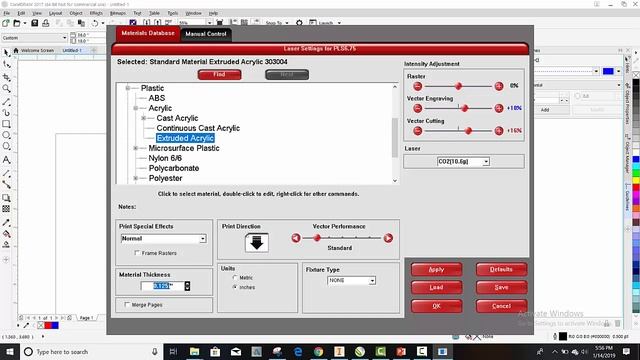Viewport: 640px width, 360px height.
Task: Select the Text tool
Action: click(x=6, y=160)
